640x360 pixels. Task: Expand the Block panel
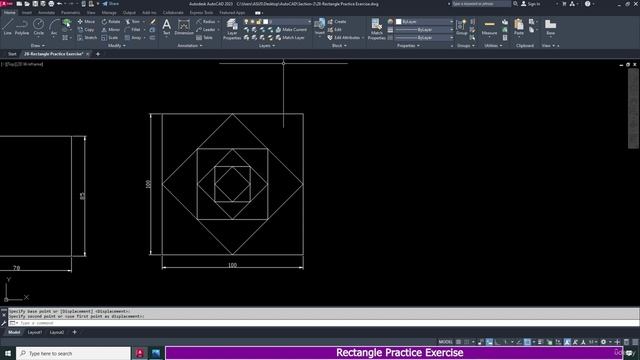click(339, 46)
